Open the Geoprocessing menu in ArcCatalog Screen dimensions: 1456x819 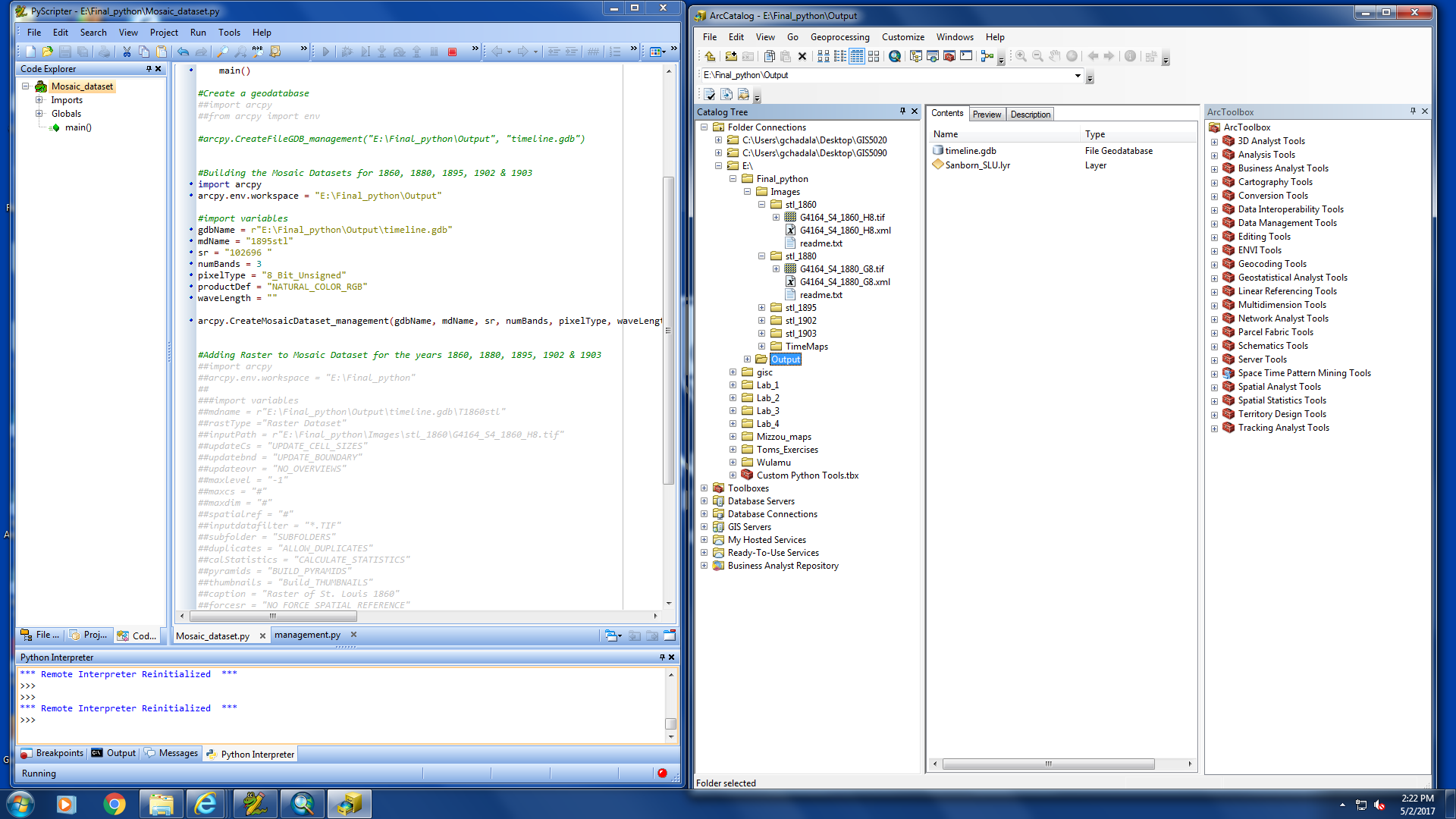click(840, 37)
